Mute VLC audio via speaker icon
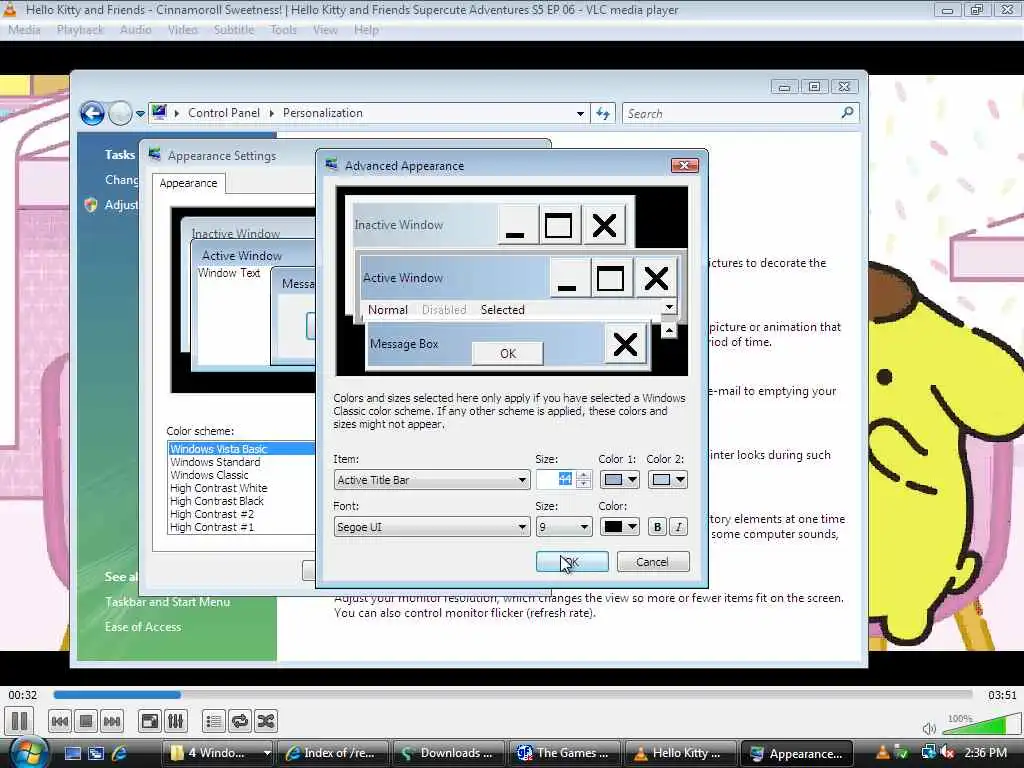1024x768 pixels. (929, 728)
